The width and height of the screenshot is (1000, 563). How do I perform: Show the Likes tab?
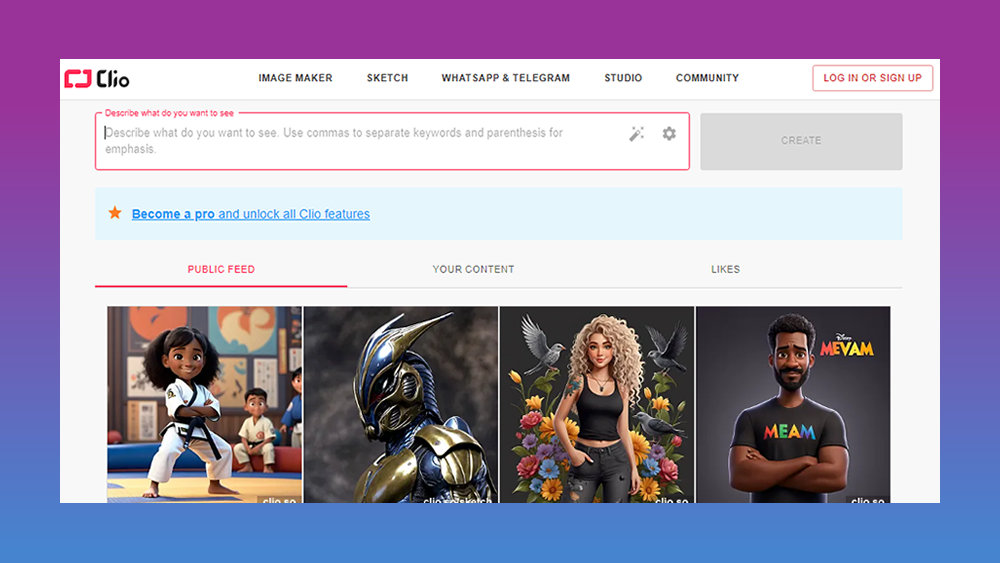click(725, 269)
